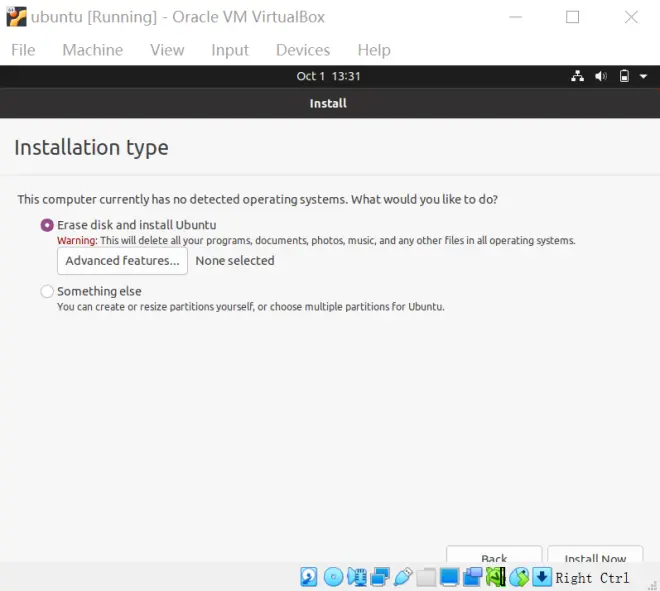The width and height of the screenshot is (660, 591).
Task: Expand the Ubuntu system menu arrow
Action: coord(643,77)
